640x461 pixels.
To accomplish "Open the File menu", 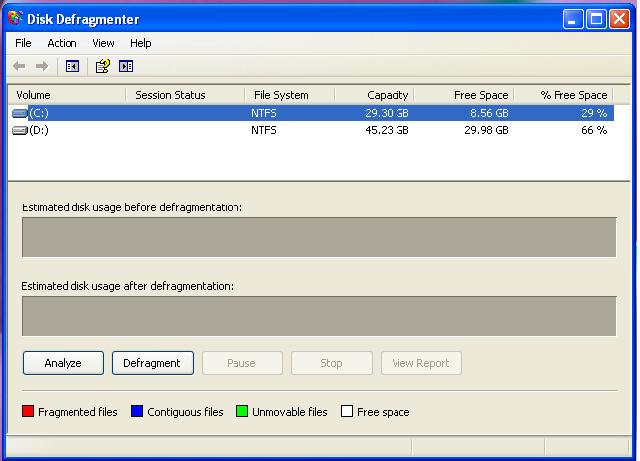I will click(23, 43).
